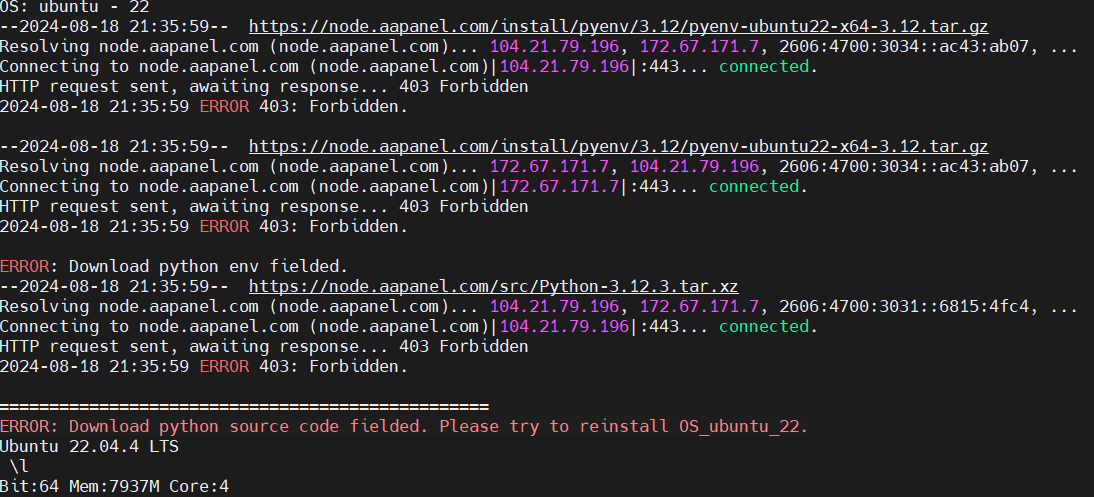Click the '\l' text line
The image size is (1094, 497).
point(19,466)
